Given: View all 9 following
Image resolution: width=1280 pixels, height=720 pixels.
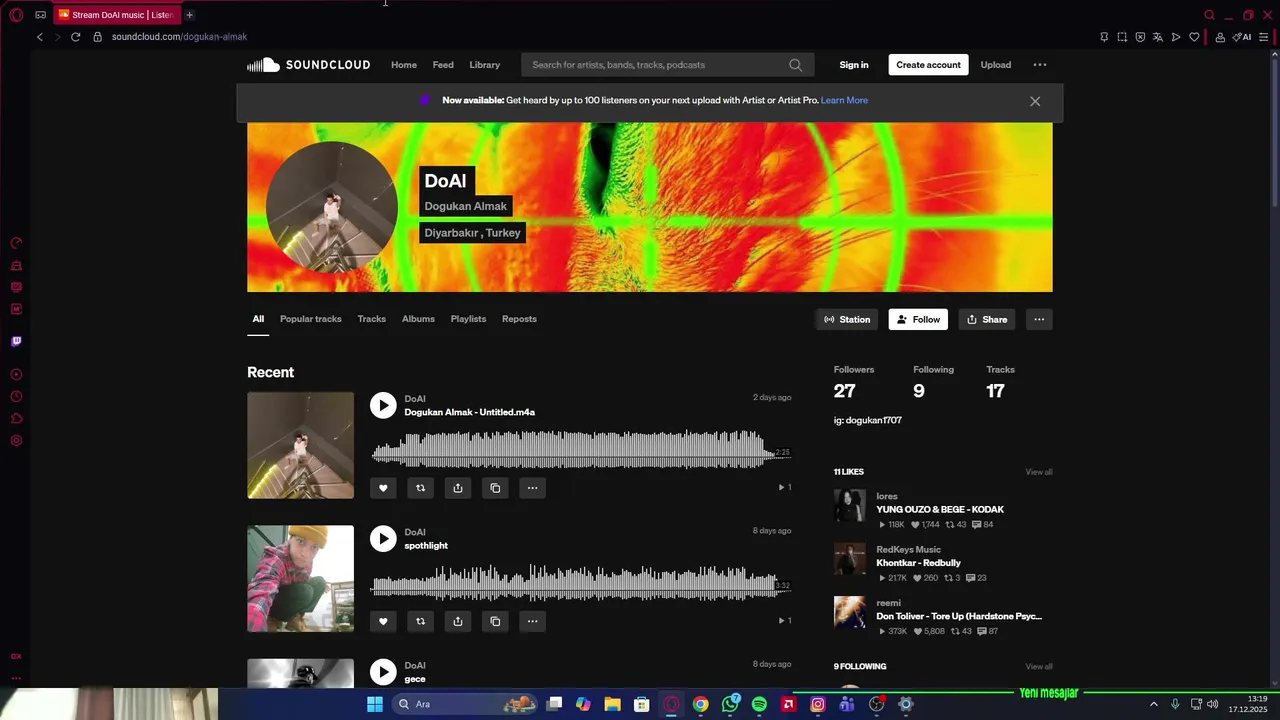Looking at the screenshot, I should [1039, 667].
